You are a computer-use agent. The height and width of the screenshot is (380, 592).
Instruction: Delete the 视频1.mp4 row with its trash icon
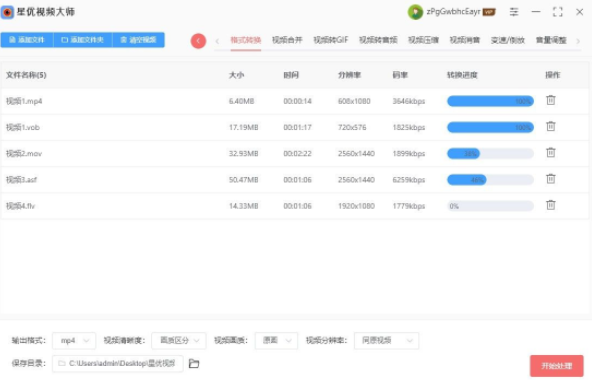point(550,100)
